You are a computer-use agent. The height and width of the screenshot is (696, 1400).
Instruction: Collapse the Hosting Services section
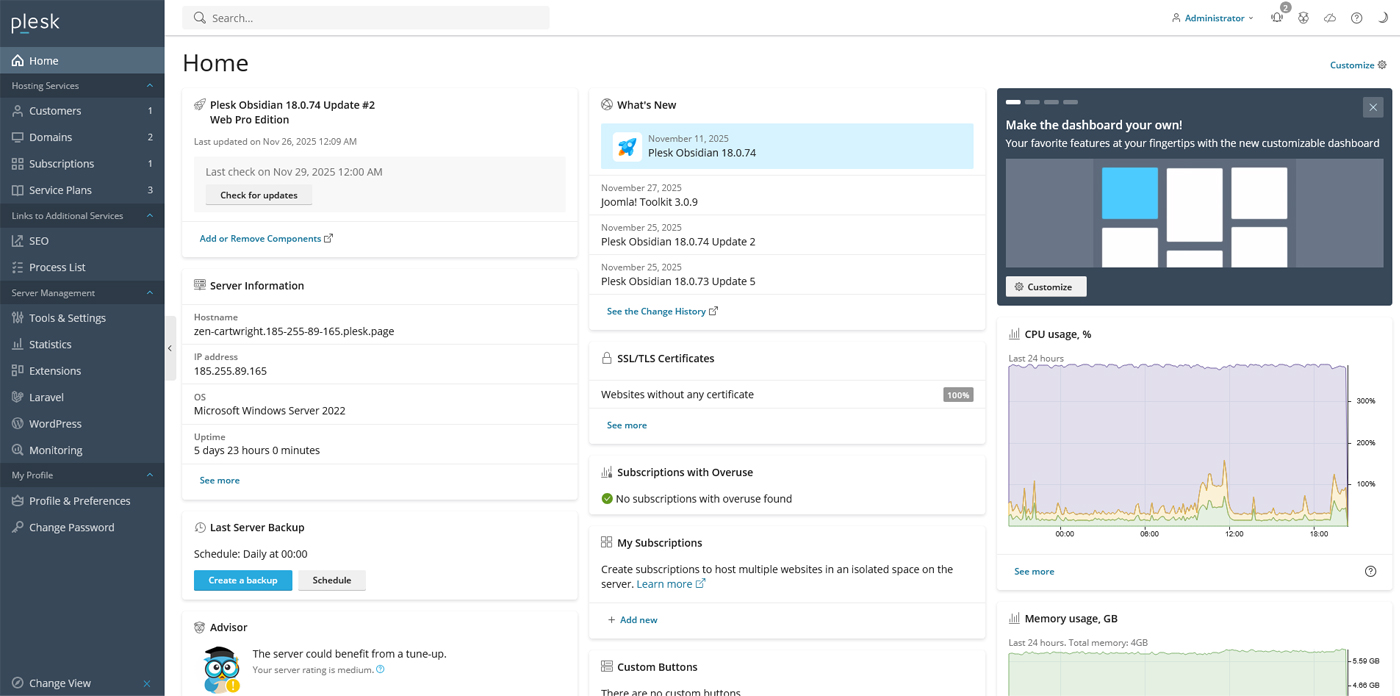149,86
